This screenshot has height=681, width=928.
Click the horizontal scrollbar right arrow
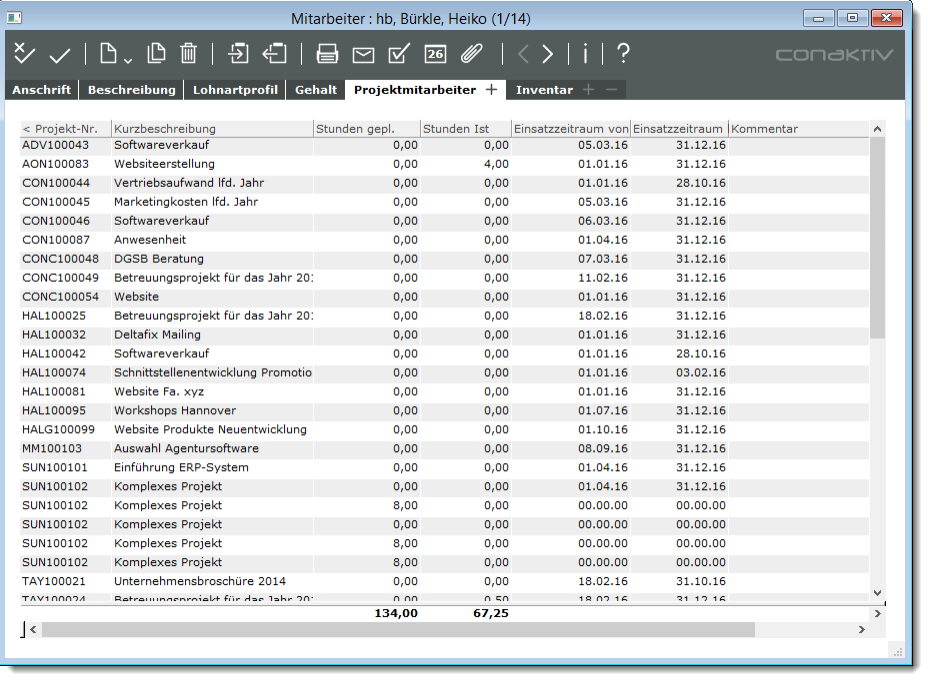pyautogui.click(x=863, y=630)
